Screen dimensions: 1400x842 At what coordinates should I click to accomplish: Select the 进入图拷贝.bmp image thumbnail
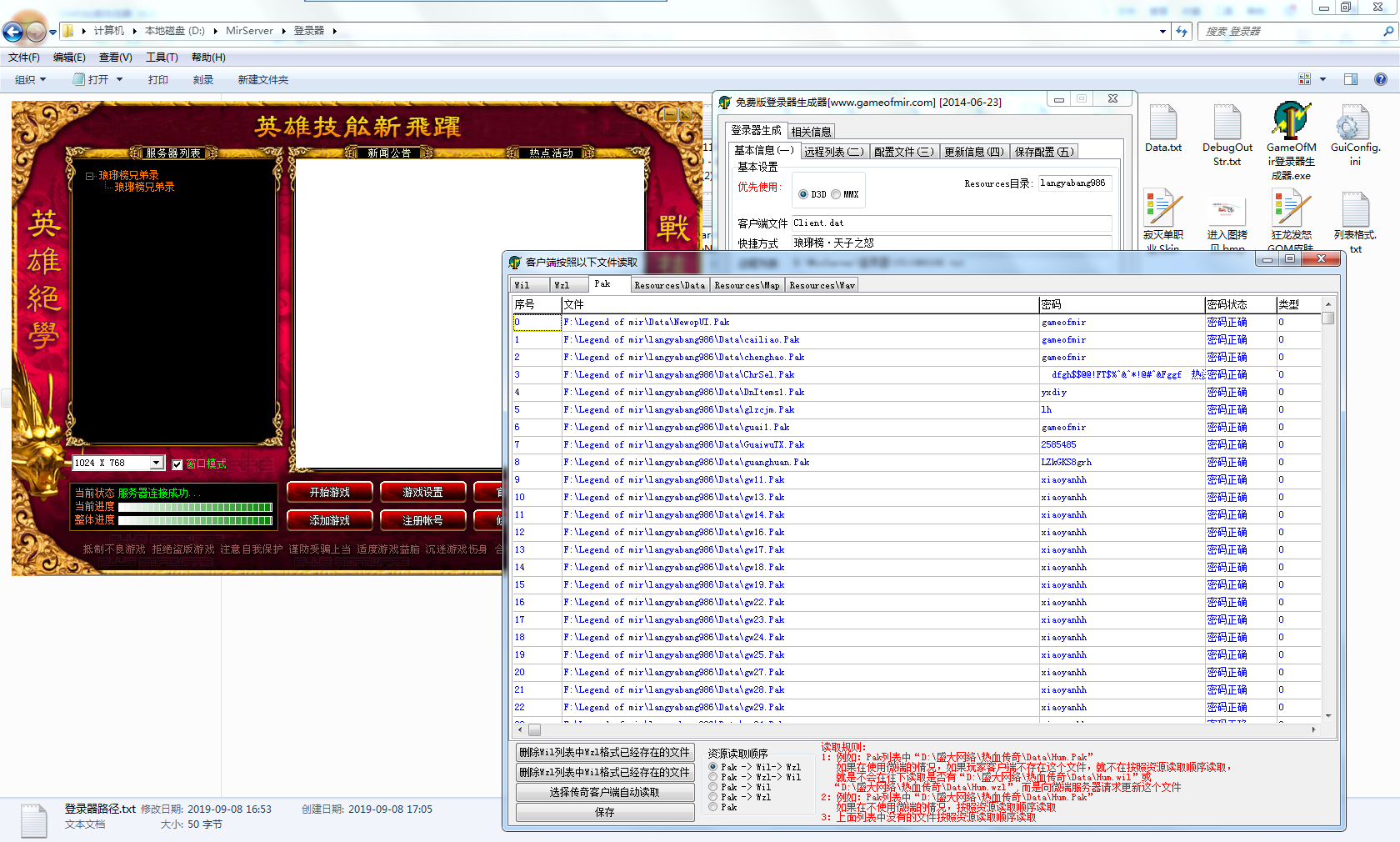click(x=1227, y=212)
